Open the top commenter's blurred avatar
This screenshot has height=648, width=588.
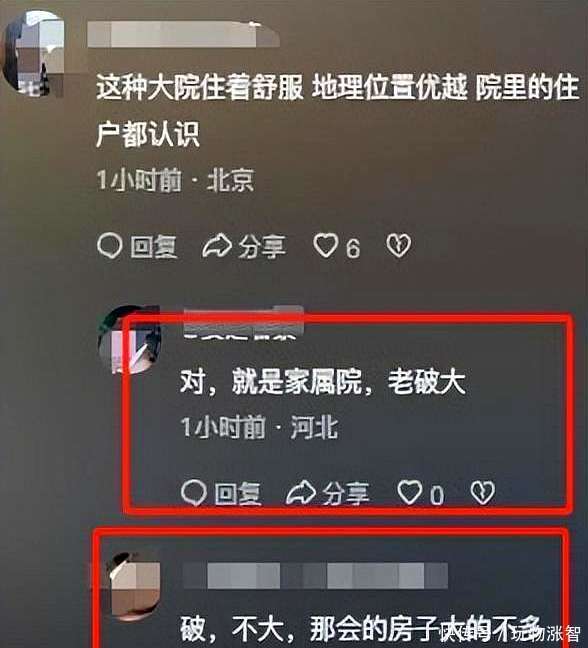[34, 54]
